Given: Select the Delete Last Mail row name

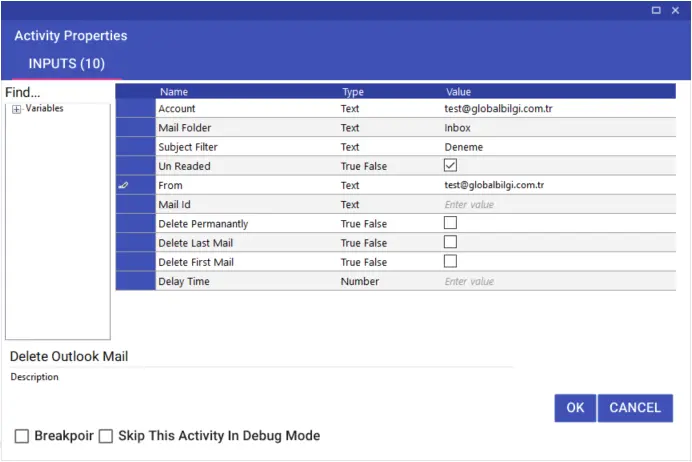Looking at the screenshot, I should [196, 243].
